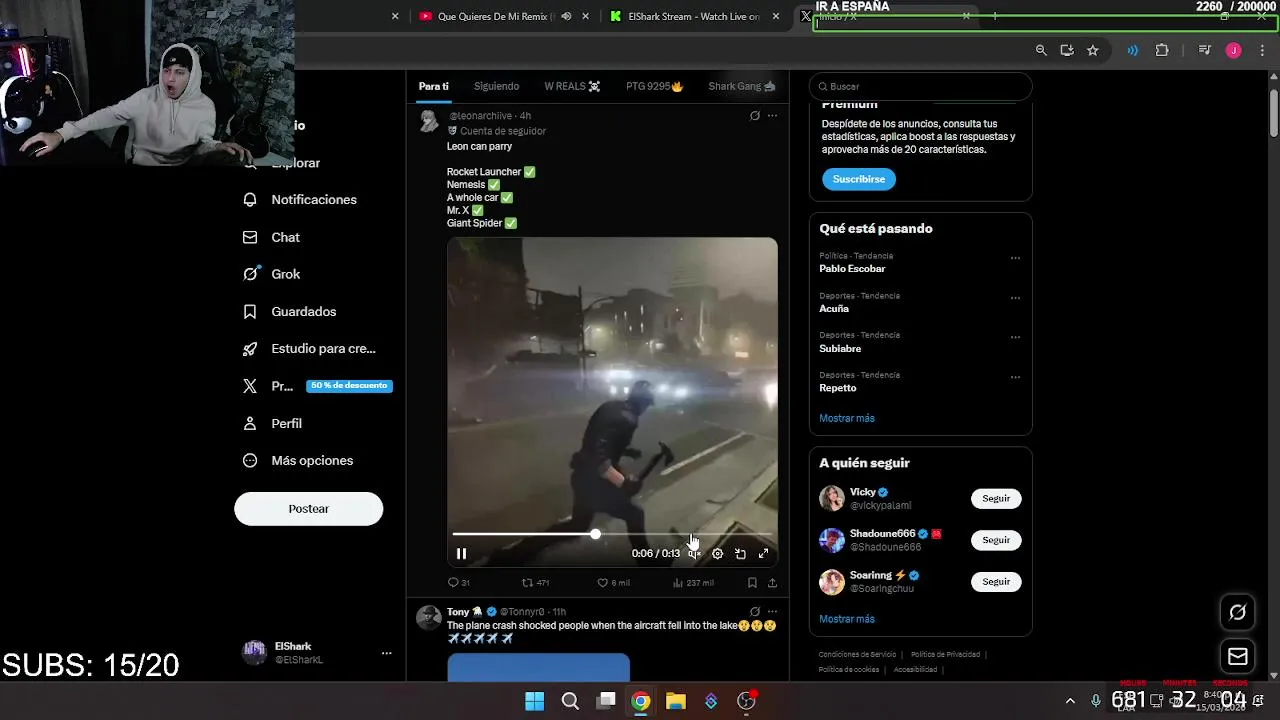Switch to ElShark Stream Kick tab
The width and height of the screenshot is (1280, 720).
tap(686, 16)
